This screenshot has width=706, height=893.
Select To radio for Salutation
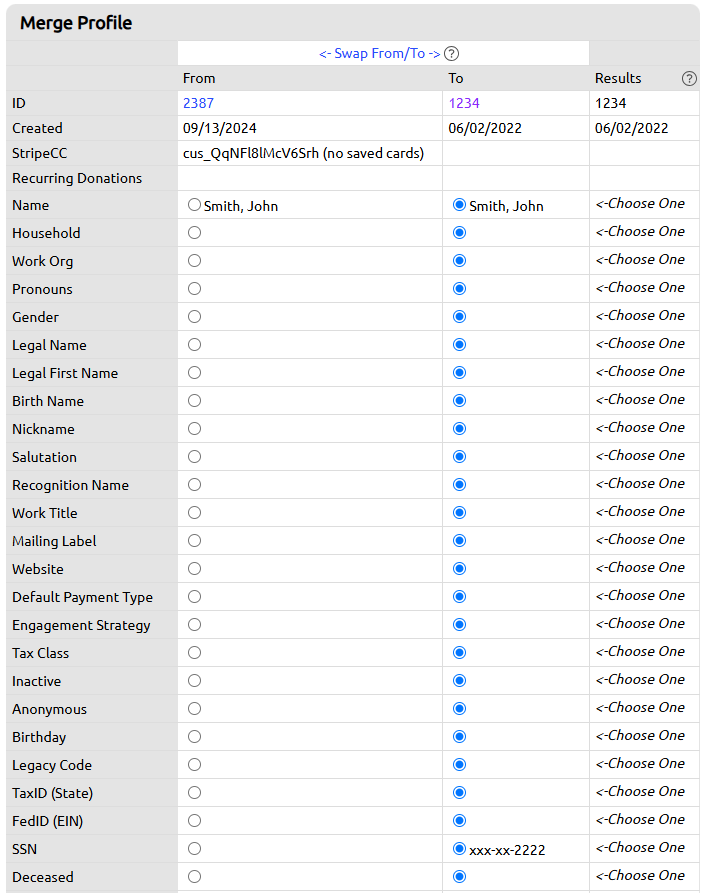[x=459, y=456]
